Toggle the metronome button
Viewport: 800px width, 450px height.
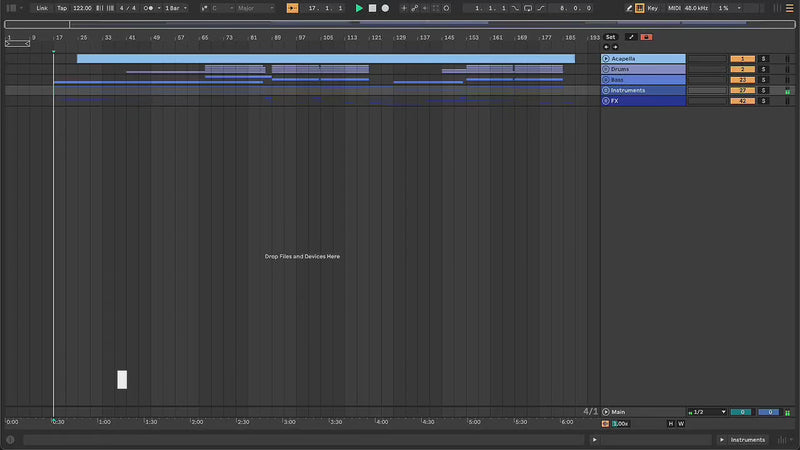point(150,8)
